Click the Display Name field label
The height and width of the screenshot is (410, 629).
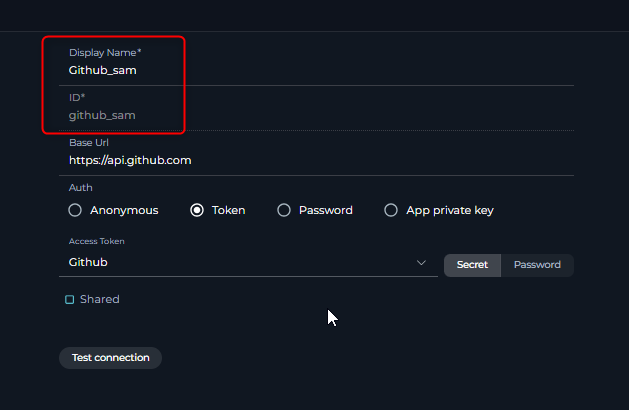[105, 52]
